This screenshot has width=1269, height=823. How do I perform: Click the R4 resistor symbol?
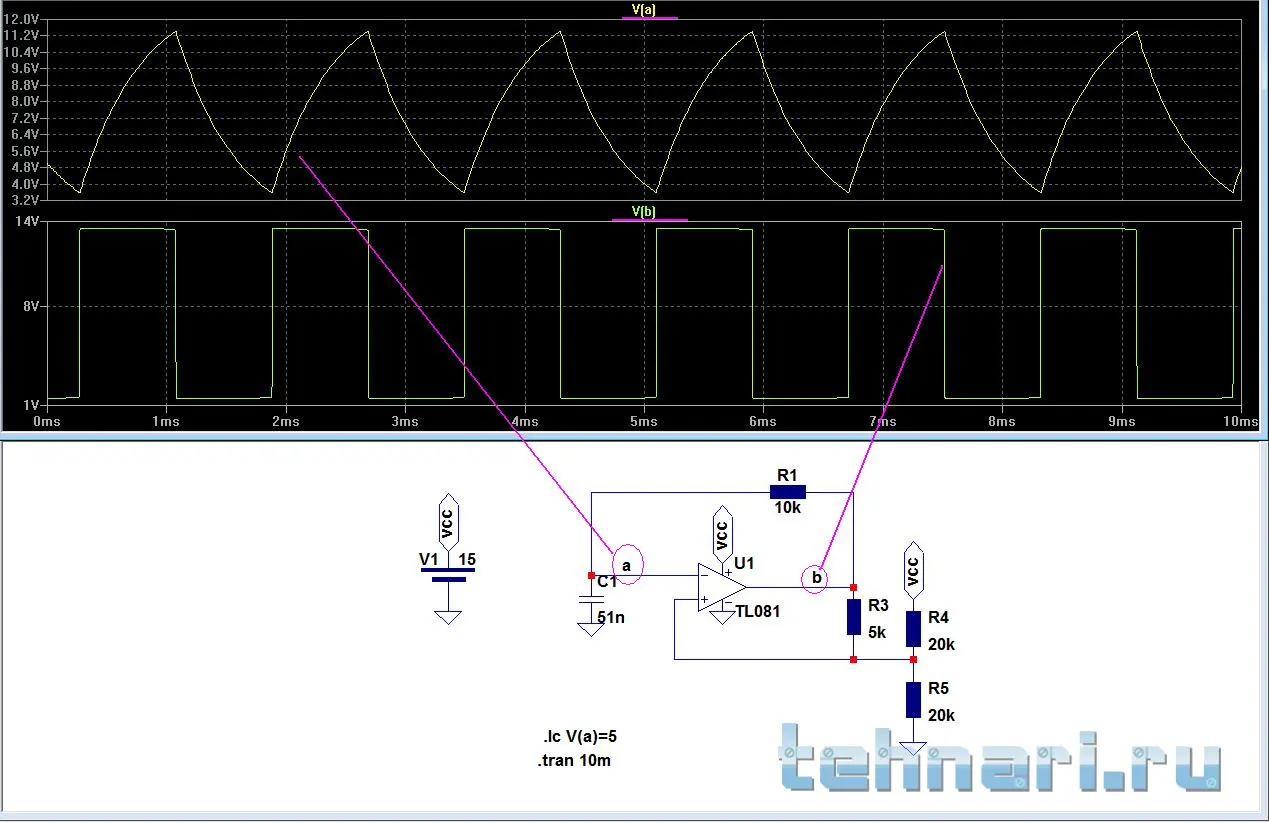point(913,629)
